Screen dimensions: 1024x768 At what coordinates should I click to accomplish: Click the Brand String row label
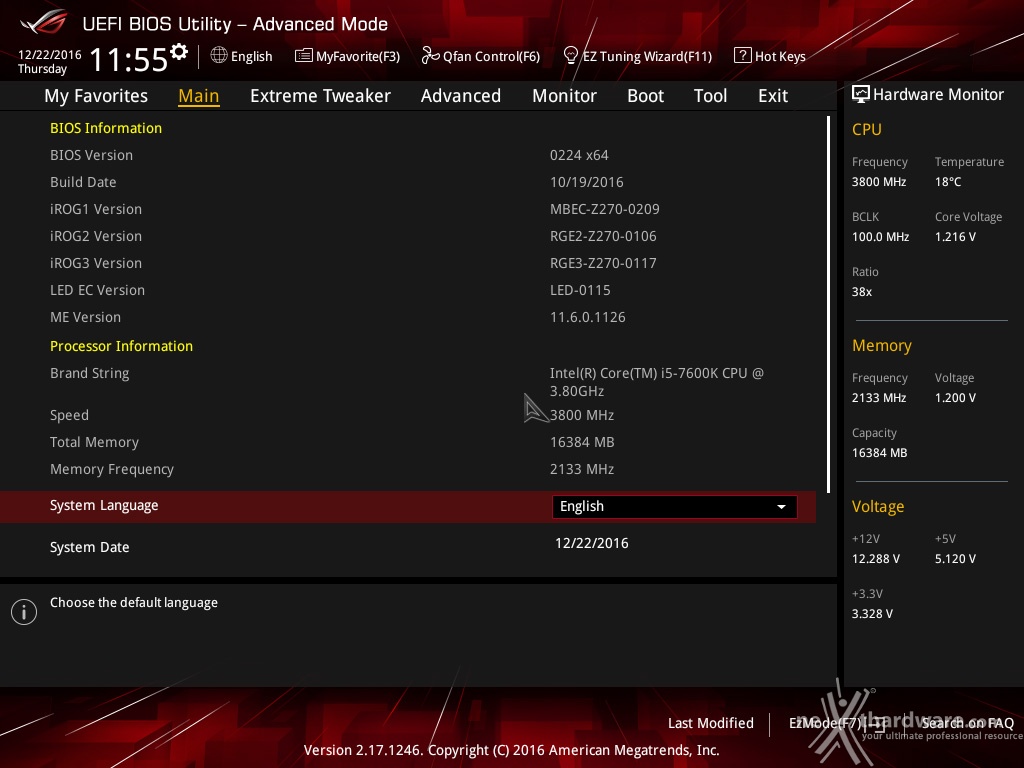[x=89, y=374]
